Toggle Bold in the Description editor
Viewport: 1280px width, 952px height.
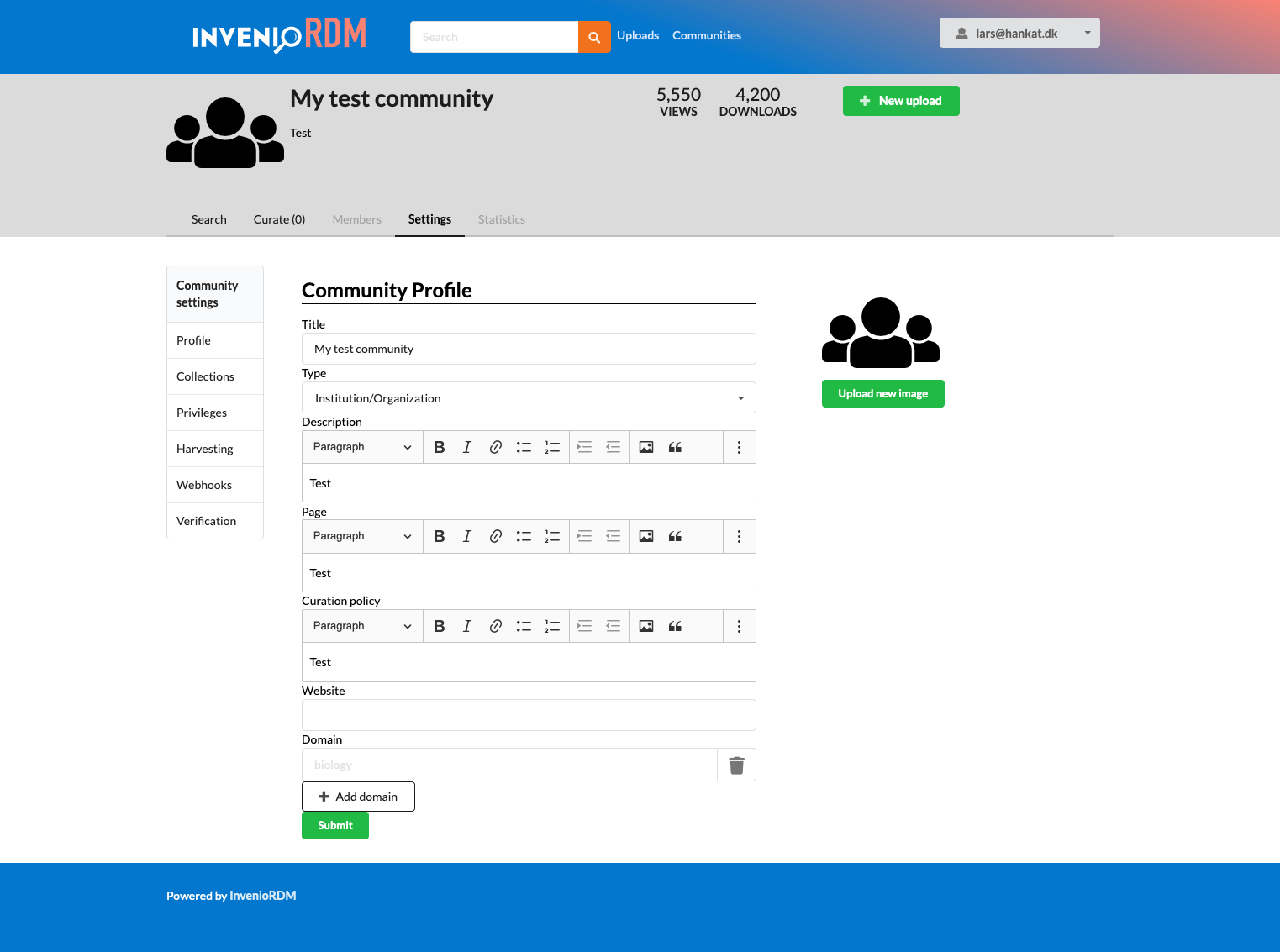tap(439, 447)
